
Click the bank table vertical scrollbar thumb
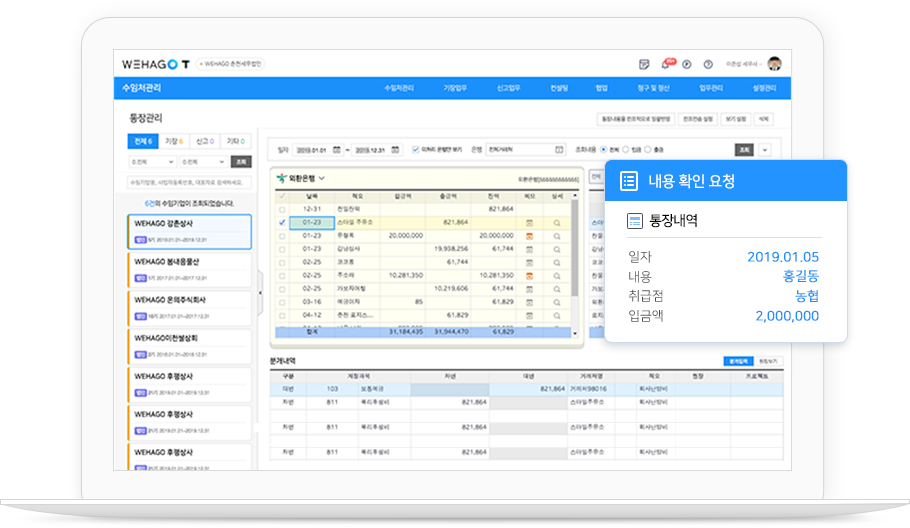[x=575, y=248]
